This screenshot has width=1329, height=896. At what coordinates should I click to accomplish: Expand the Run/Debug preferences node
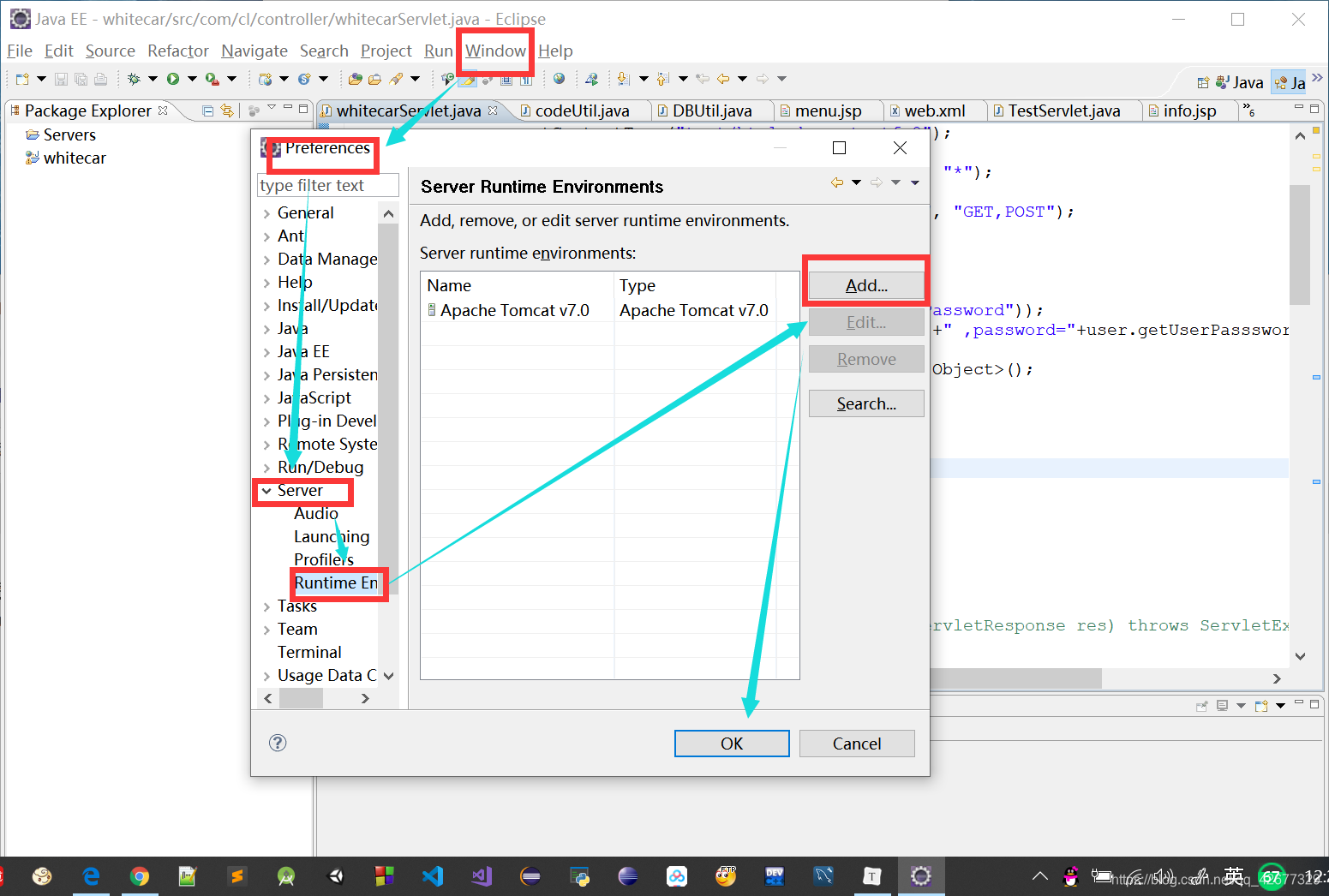266,468
